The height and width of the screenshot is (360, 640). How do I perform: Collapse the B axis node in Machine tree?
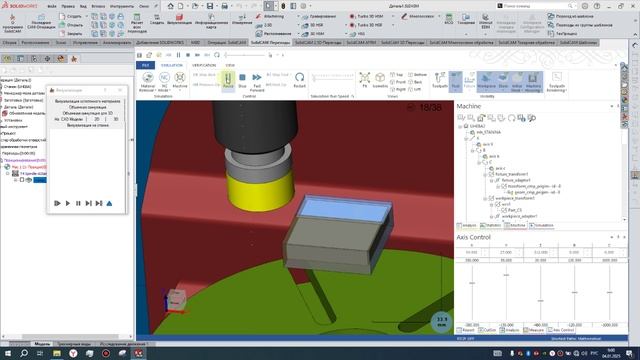473,151
